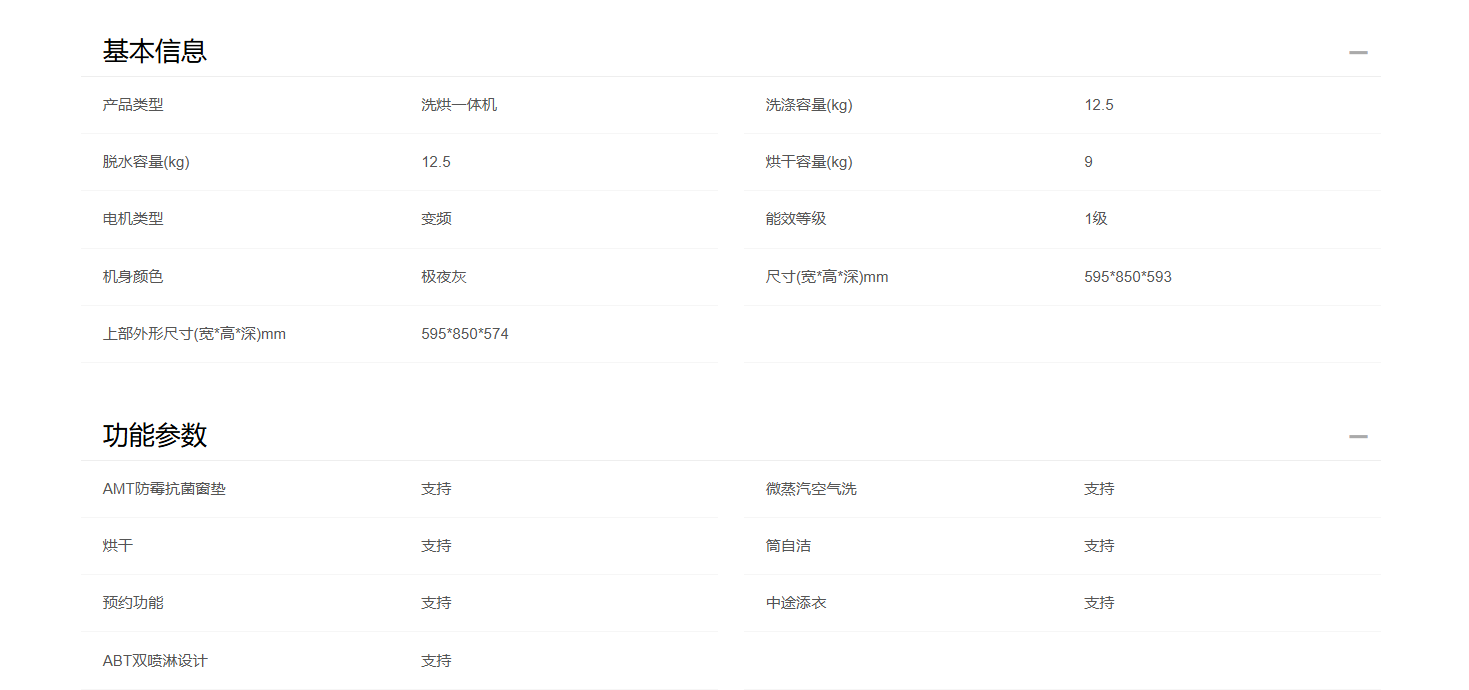Viewport: 1469px width, 690px height.
Task: Select the 预约功能 label
Action: coord(133,603)
